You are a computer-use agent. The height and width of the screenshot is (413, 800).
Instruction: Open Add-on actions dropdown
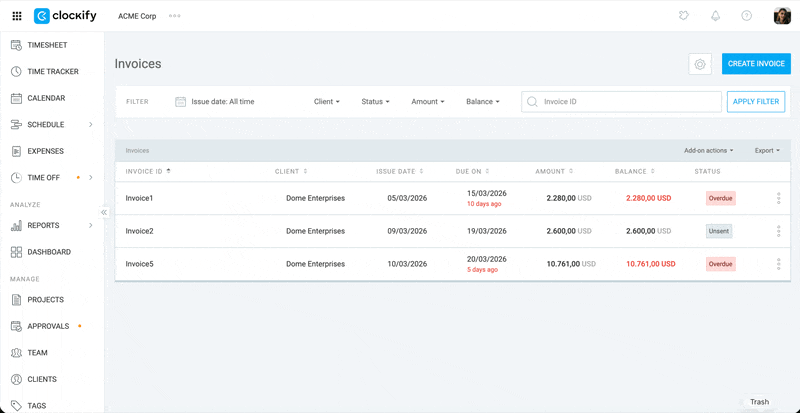point(708,151)
